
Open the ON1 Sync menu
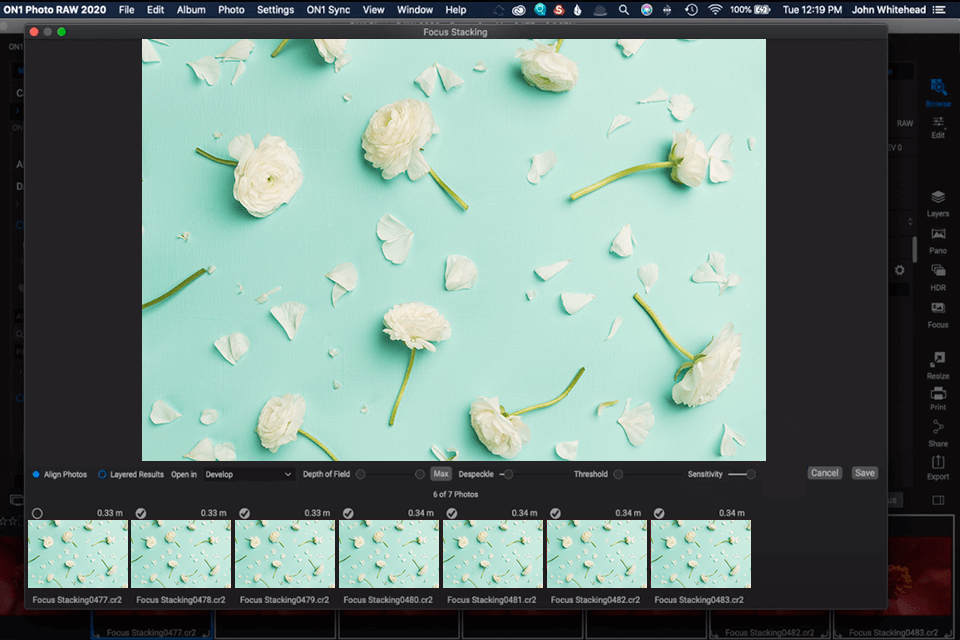pos(328,10)
